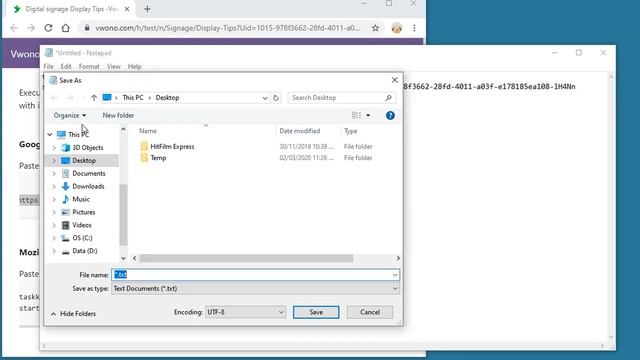Screen dimensions: 640x360
Task: Click the File name input field
Action: tap(256, 275)
